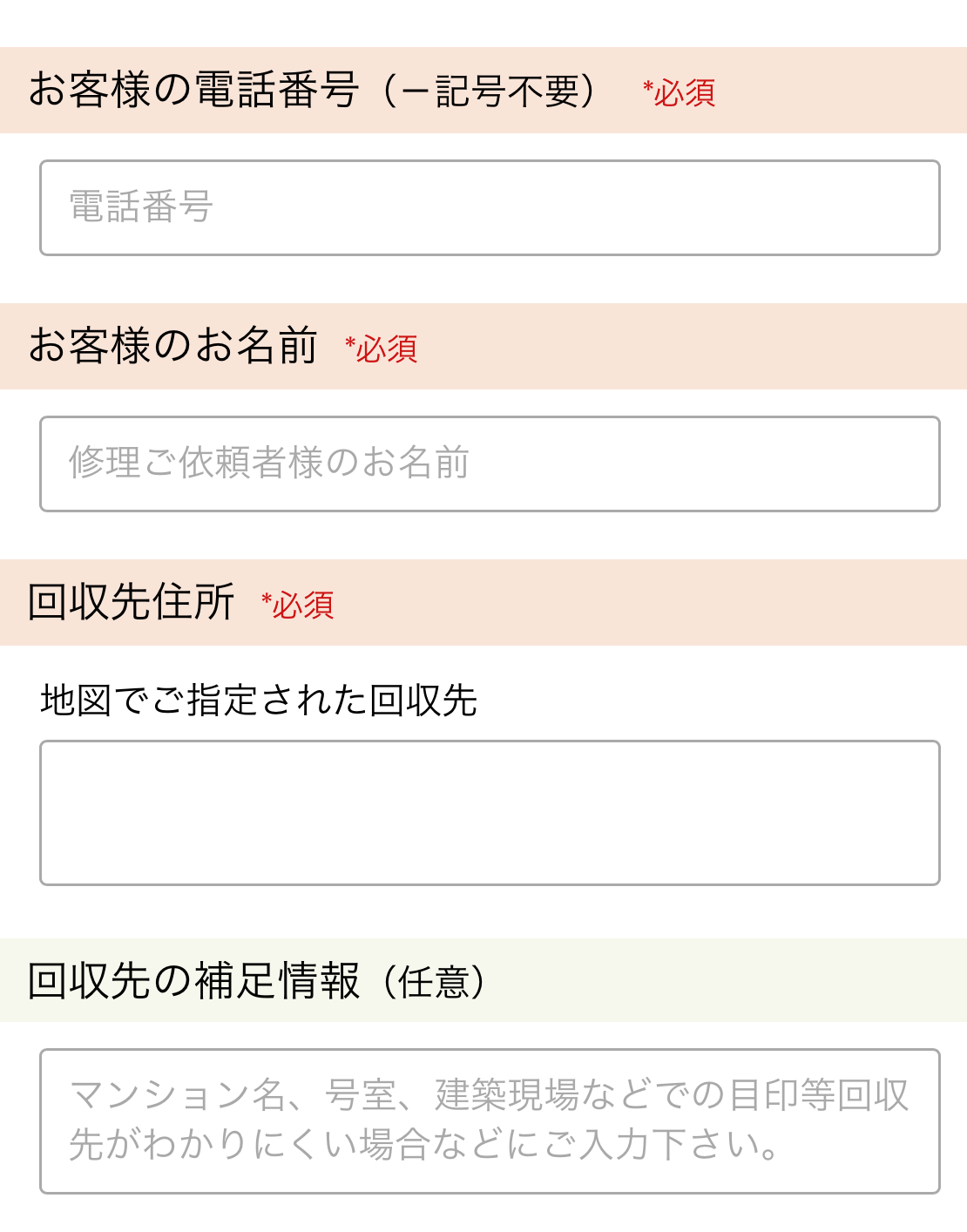Image resolution: width=967 pixels, height=1232 pixels.
Task: Click the 電話番号 placeholder text
Action: pyautogui.click(x=141, y=207)
